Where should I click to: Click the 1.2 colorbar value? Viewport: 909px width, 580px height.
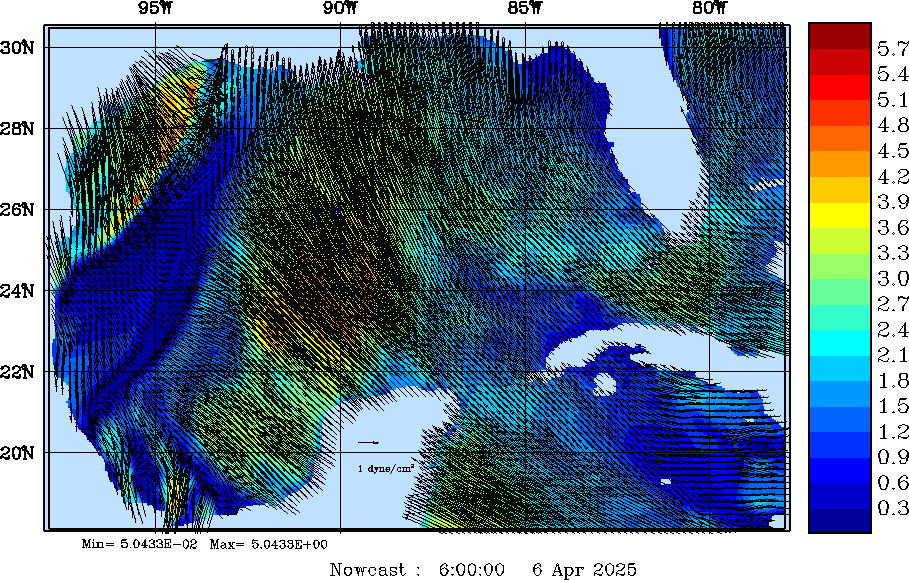[x=893, y=432]
